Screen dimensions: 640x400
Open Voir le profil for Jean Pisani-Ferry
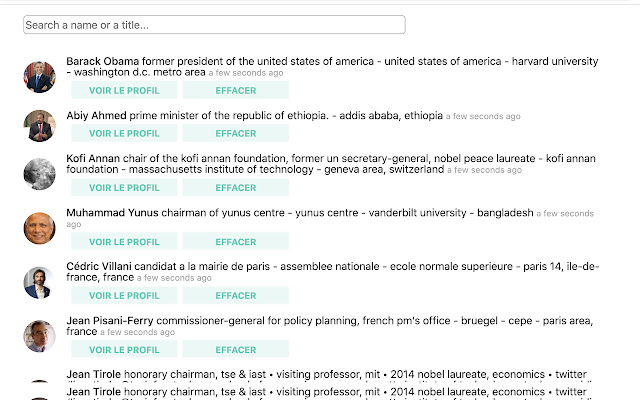[x=124, y=349]
